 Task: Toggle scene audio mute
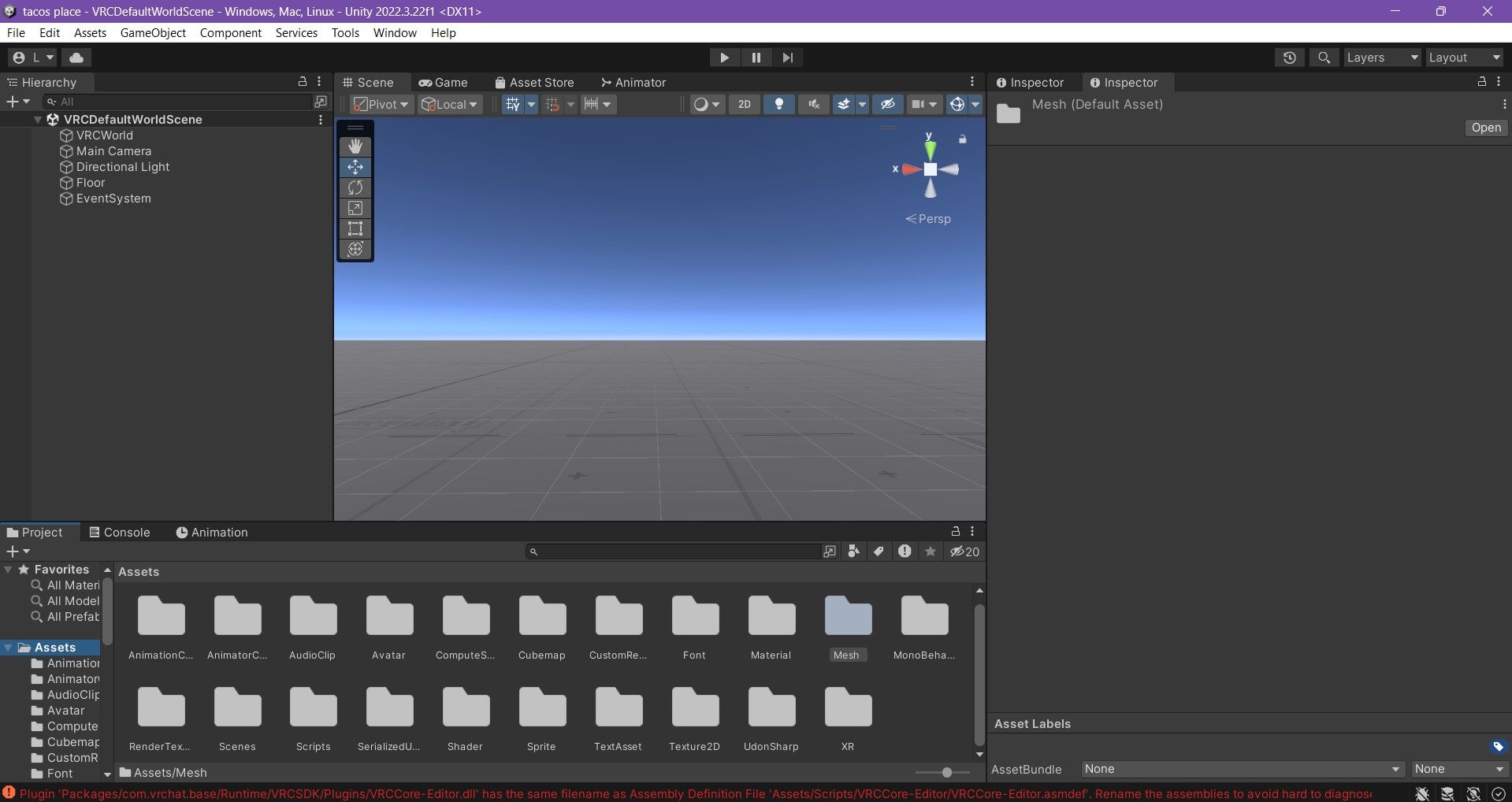[814, 104]
